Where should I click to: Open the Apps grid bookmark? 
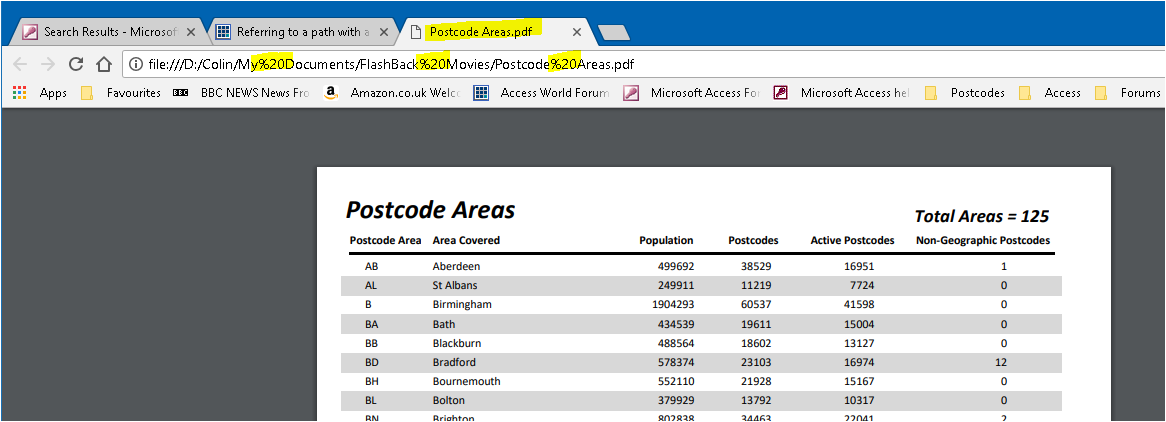click(39, 93)
